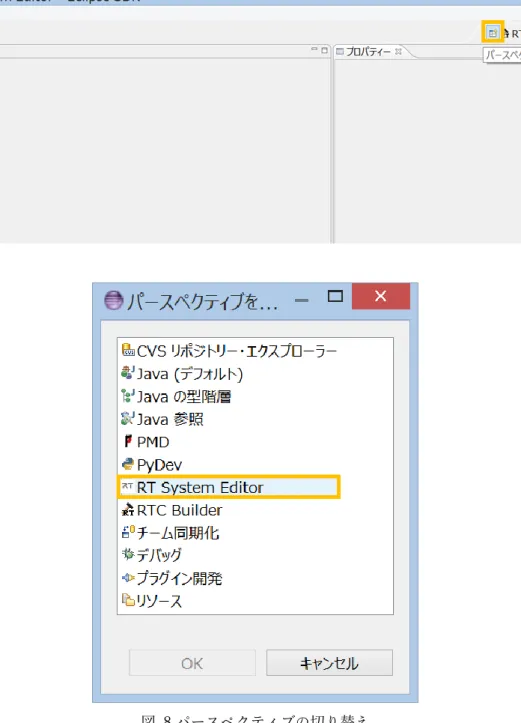
Task: Select Java (デフォルト) perspective text
Action: click(190, 373)
